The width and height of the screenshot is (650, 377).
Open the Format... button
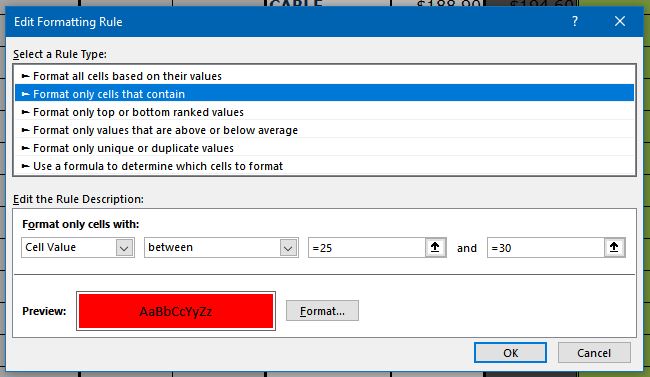(322, 311)
